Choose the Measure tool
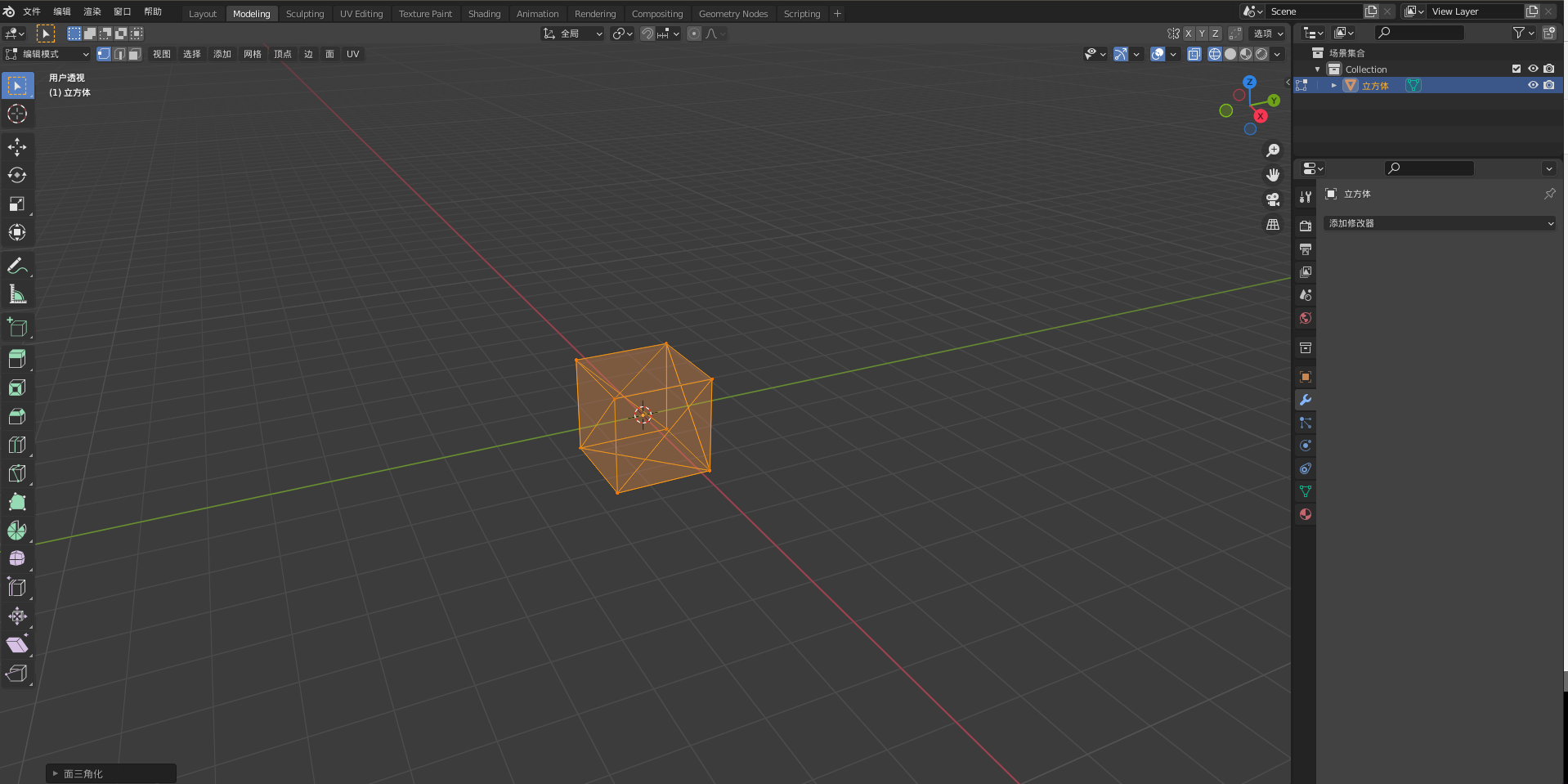The image size is (1568, 784). point(17,294)
